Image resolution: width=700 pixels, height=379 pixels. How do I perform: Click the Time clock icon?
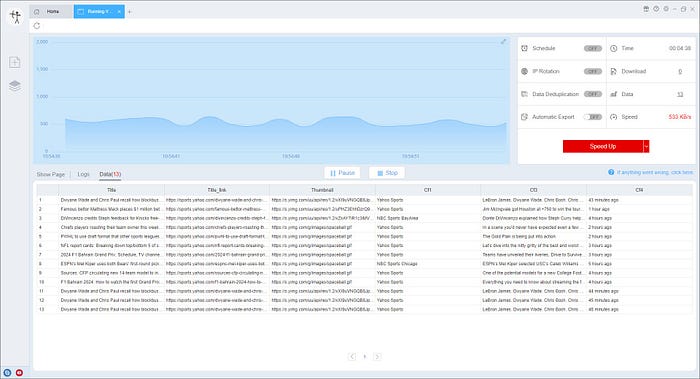[x=613, y=48]
